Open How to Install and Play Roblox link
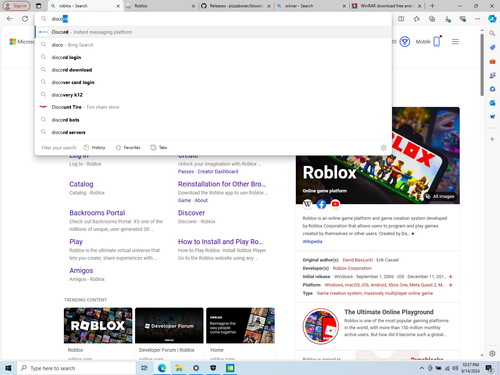This screenshot has width=500, height=375. coord(220,242)
